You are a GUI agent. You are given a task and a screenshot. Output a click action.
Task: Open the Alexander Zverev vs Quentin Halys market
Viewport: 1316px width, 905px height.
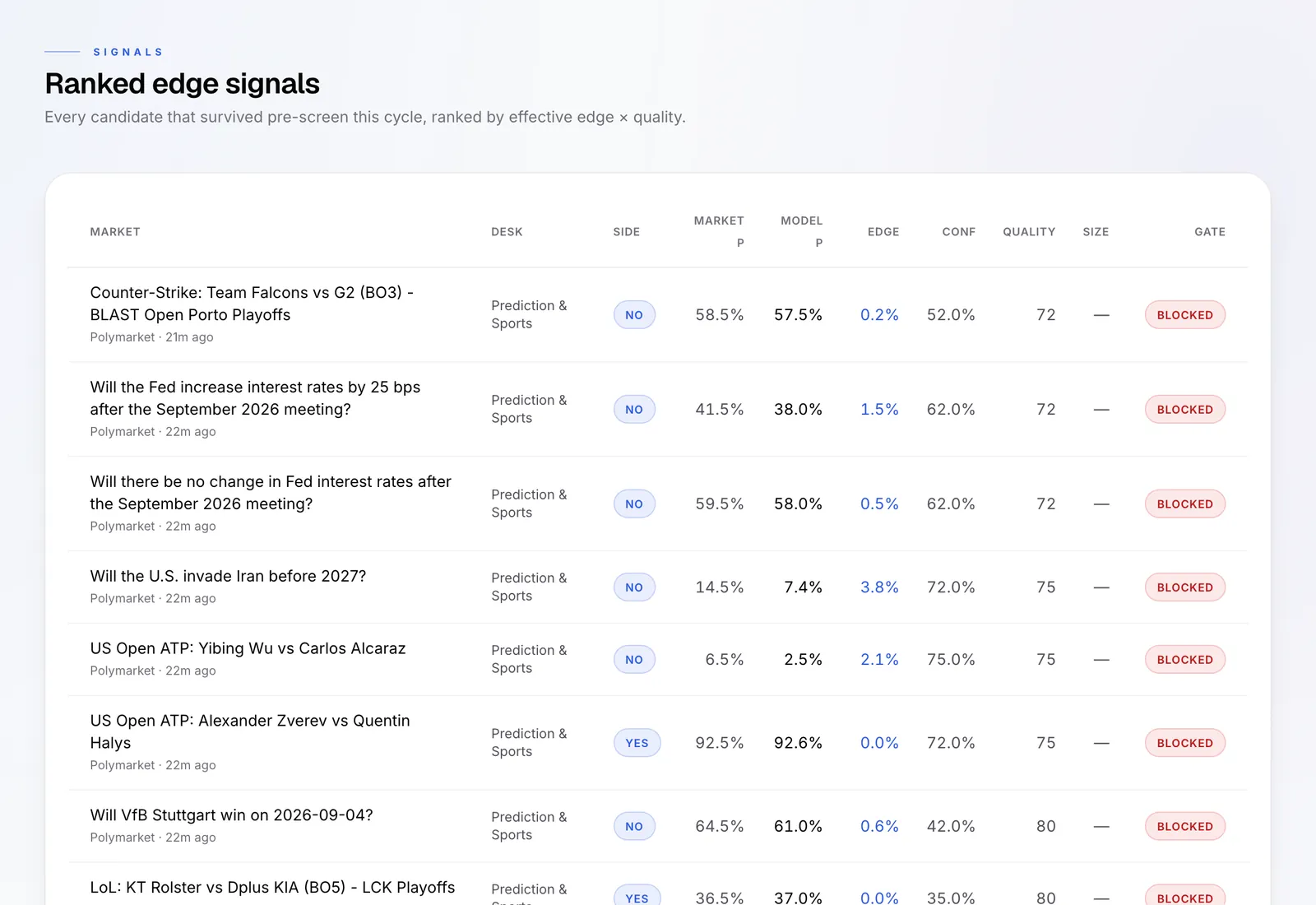(250, 731)
